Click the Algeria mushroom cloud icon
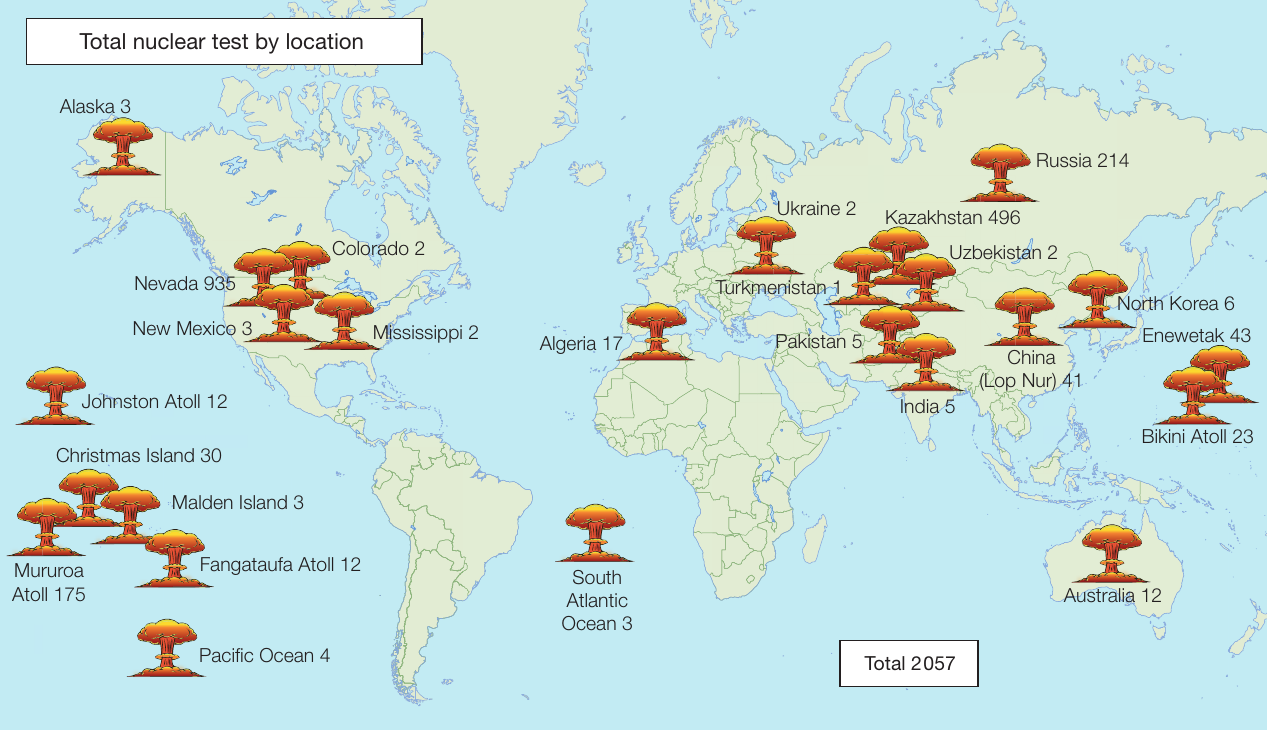 tap(657, 331)
